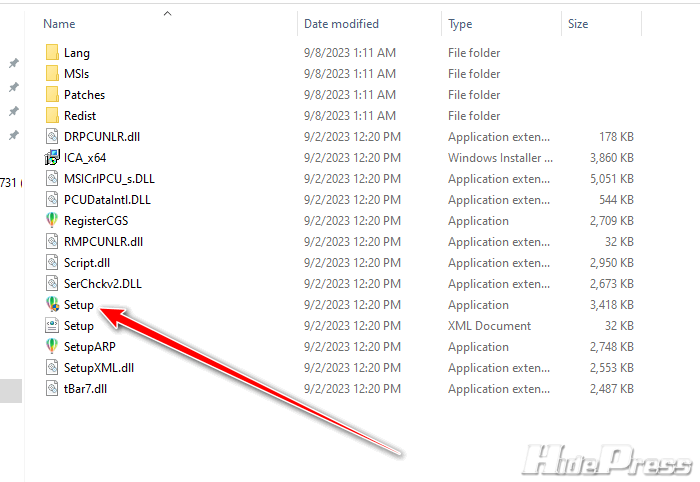Open the Lang folder icon
The height and width of the screenshot is (482, 700).
[53, 53]
